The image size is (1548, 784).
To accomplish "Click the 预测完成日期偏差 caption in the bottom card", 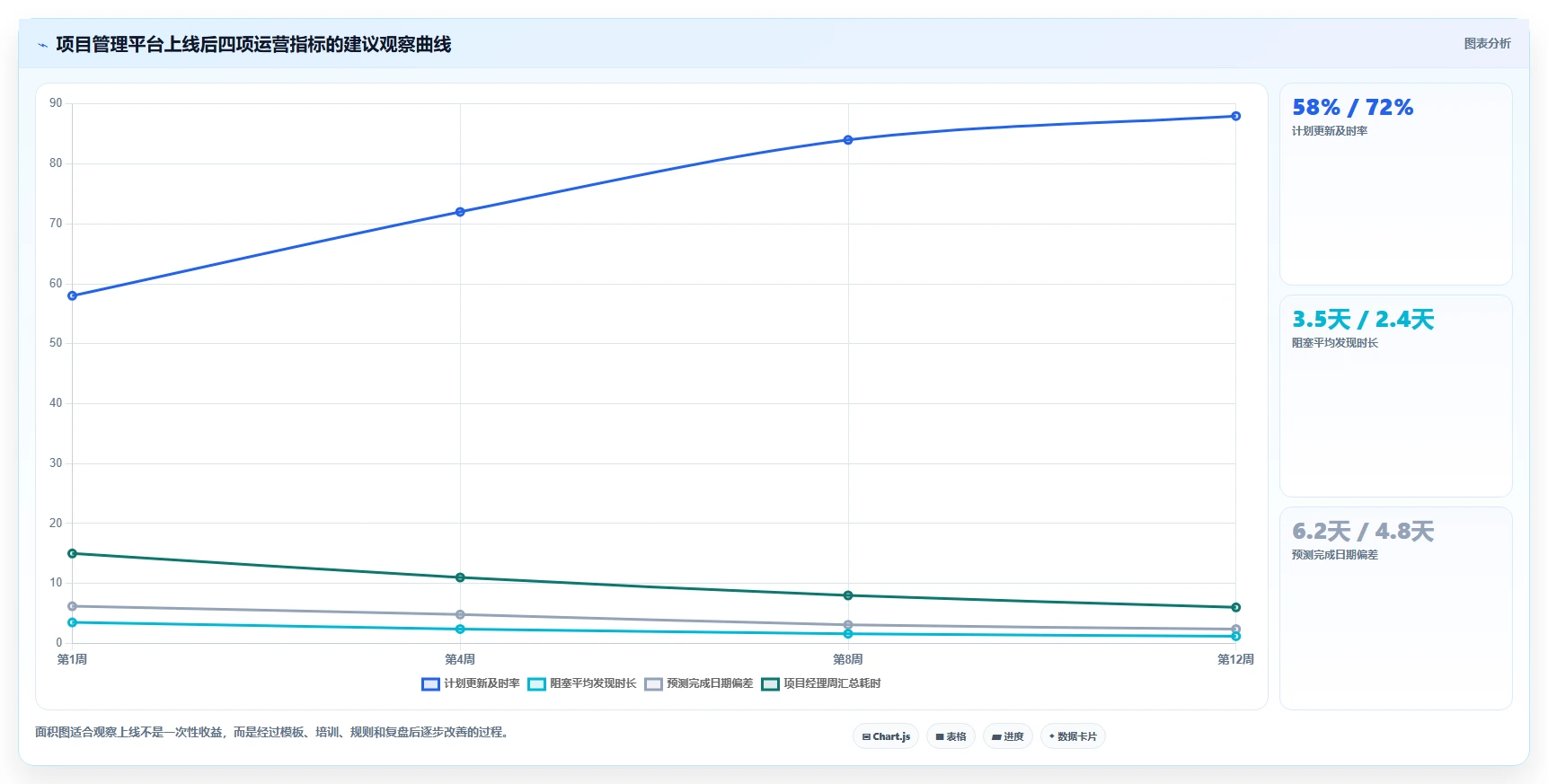I will click(x=1335, y=555).
